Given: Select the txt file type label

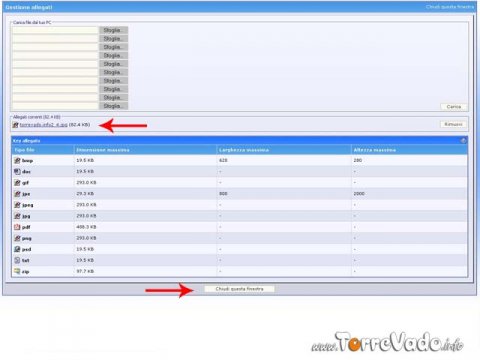Looking at the screenshot, I should click(x=25, y=260).
